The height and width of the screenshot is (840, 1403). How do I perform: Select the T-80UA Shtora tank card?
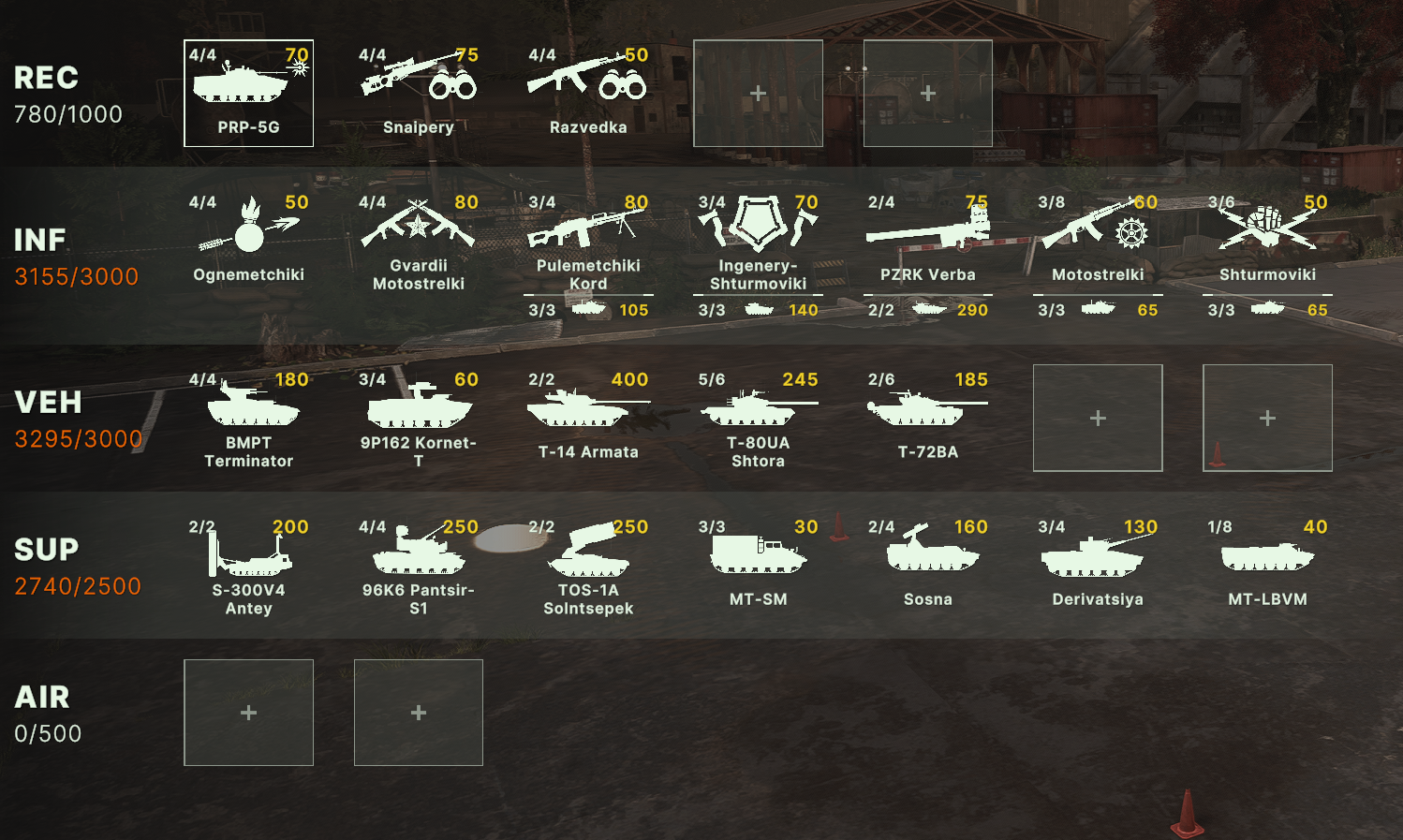click(758, 418)
